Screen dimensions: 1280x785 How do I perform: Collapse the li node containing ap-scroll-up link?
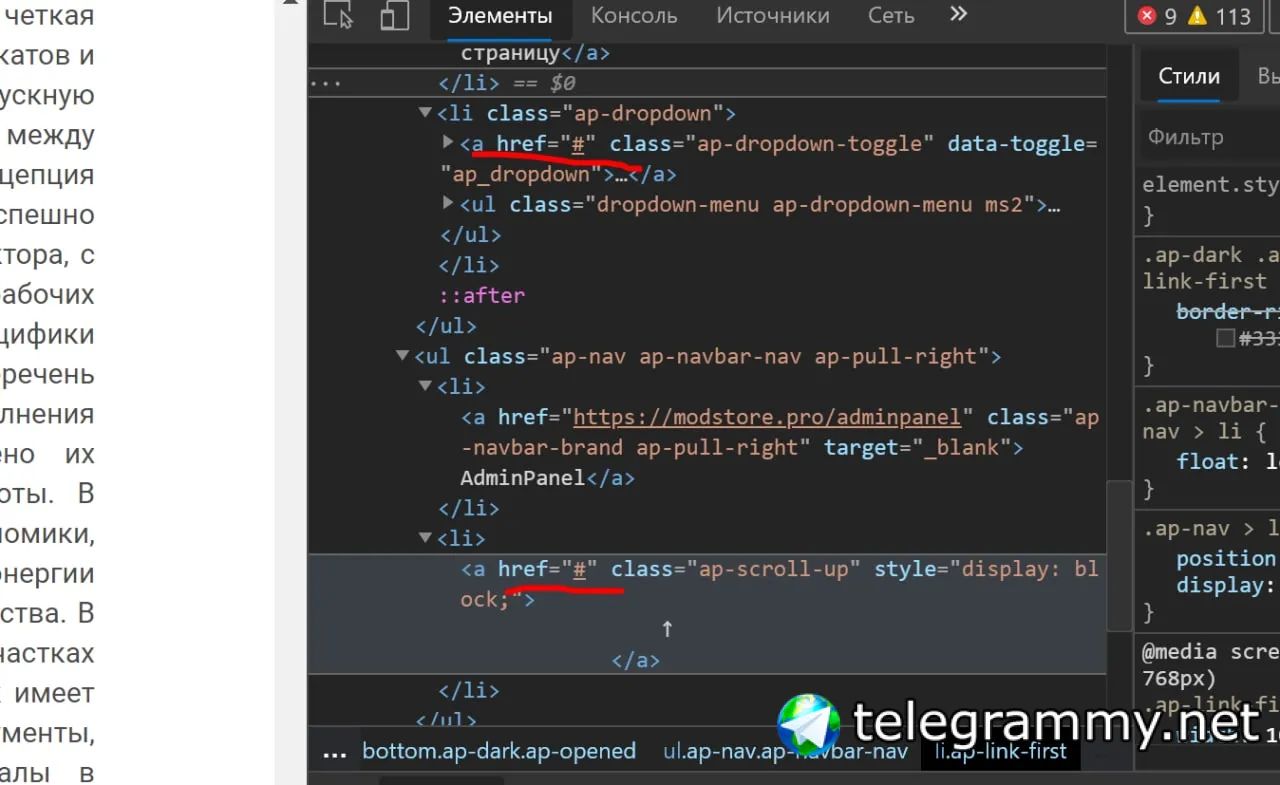tap(425, 538)
